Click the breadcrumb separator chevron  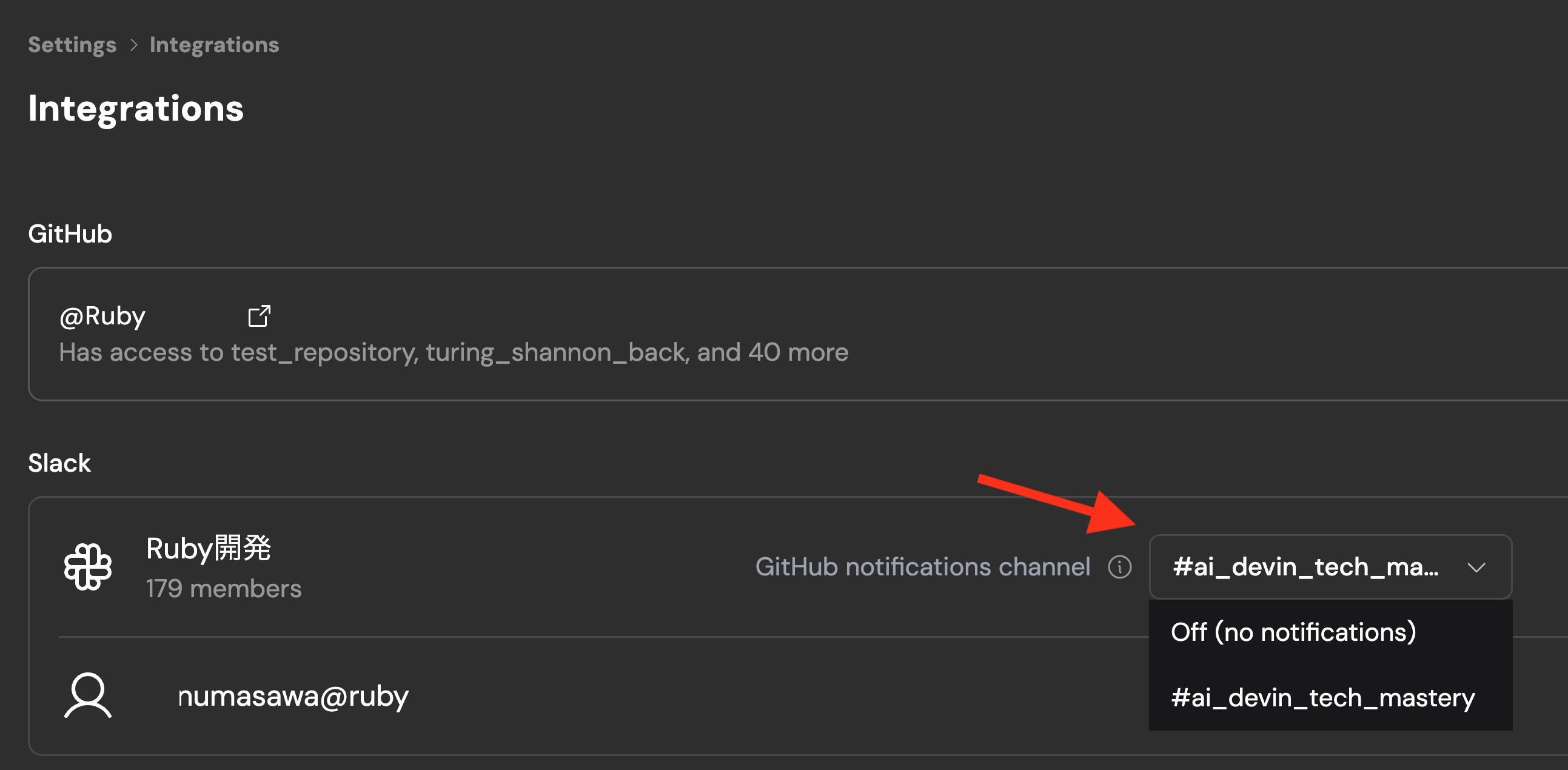tap(133, 45)
